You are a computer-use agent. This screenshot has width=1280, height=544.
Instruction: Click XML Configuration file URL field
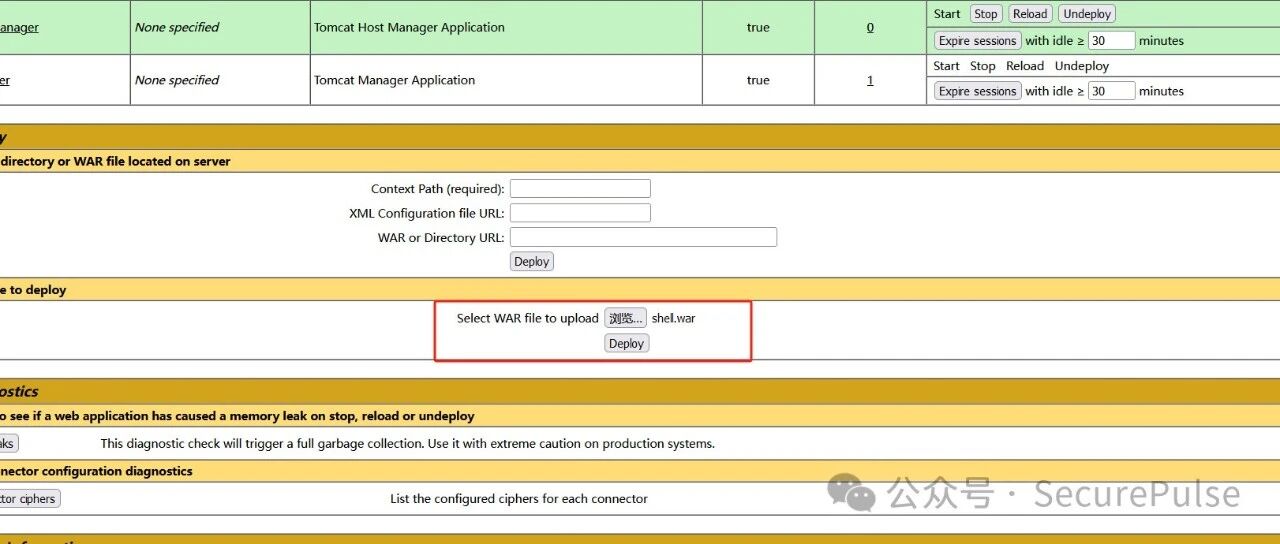click(580, 213)
